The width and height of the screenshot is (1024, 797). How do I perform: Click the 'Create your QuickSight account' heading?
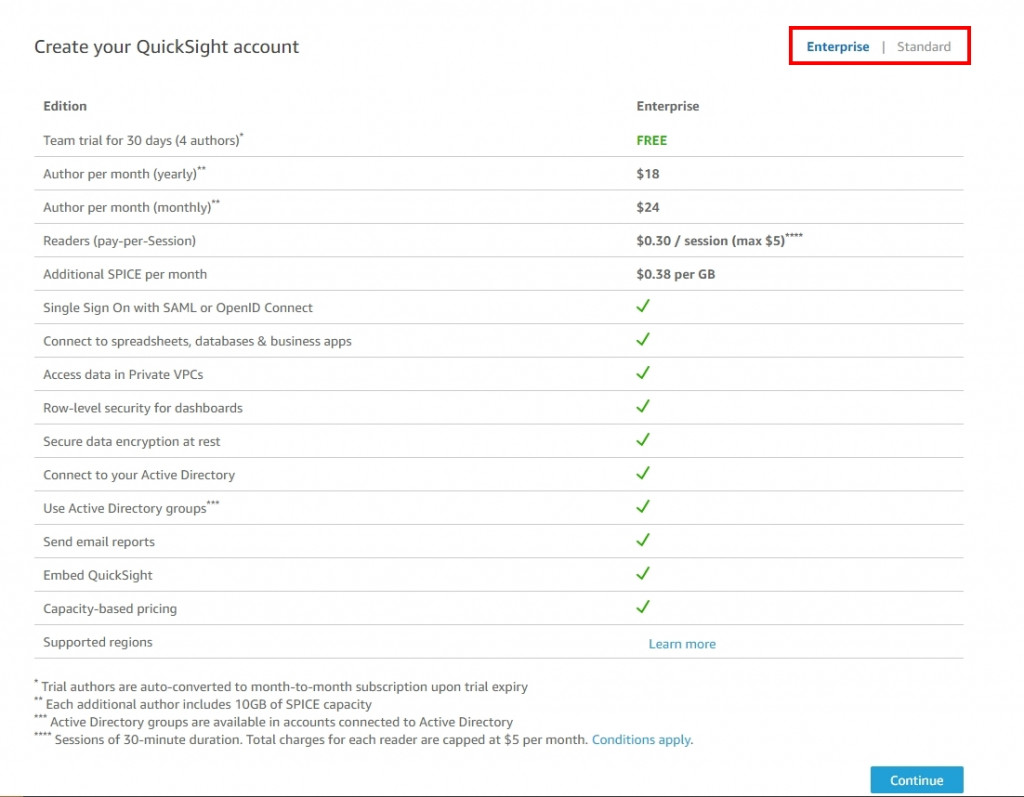[167, 47]
